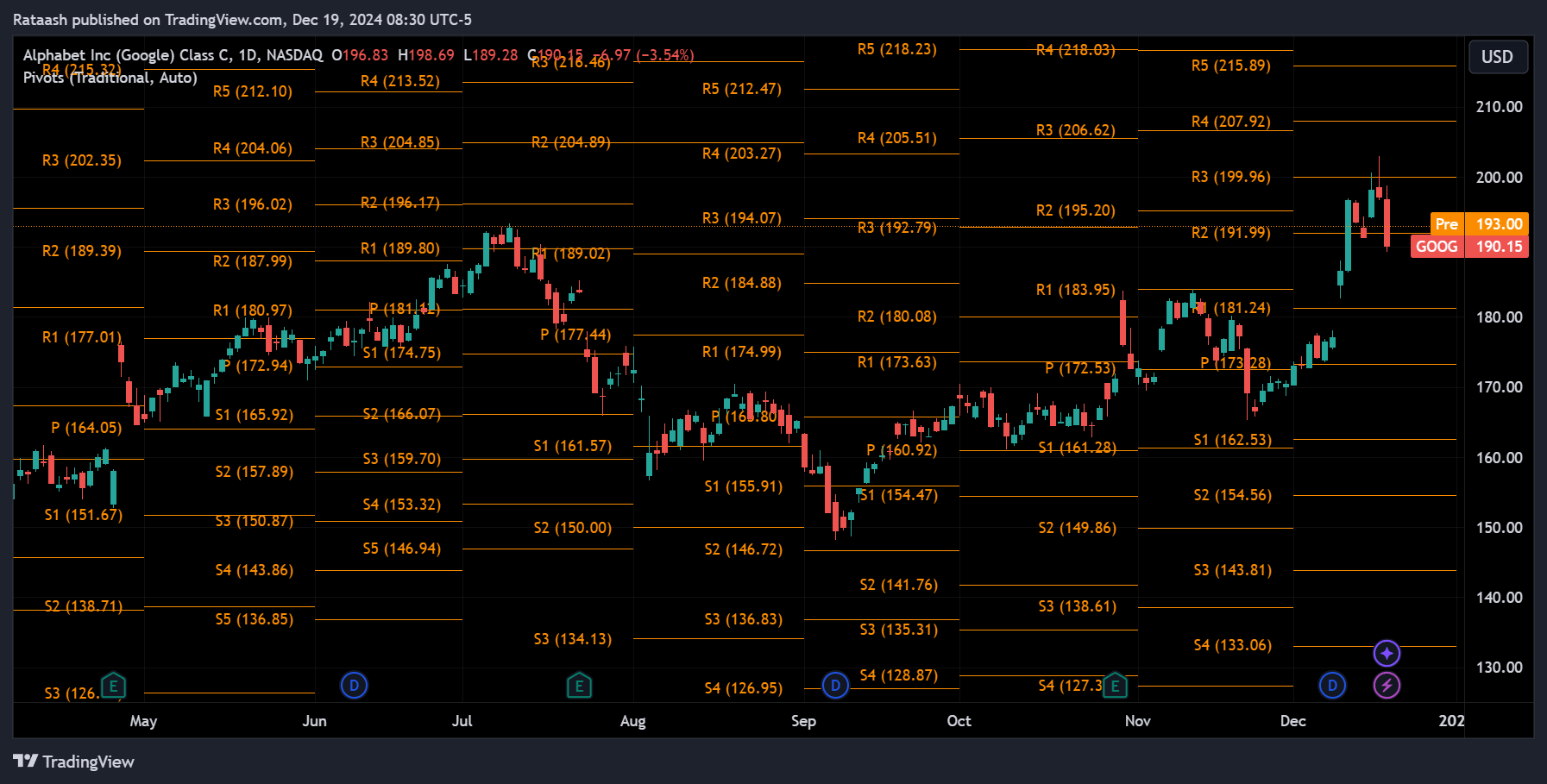
Task: Click the Nov label on time axis
Action: tap(1137, 721)
